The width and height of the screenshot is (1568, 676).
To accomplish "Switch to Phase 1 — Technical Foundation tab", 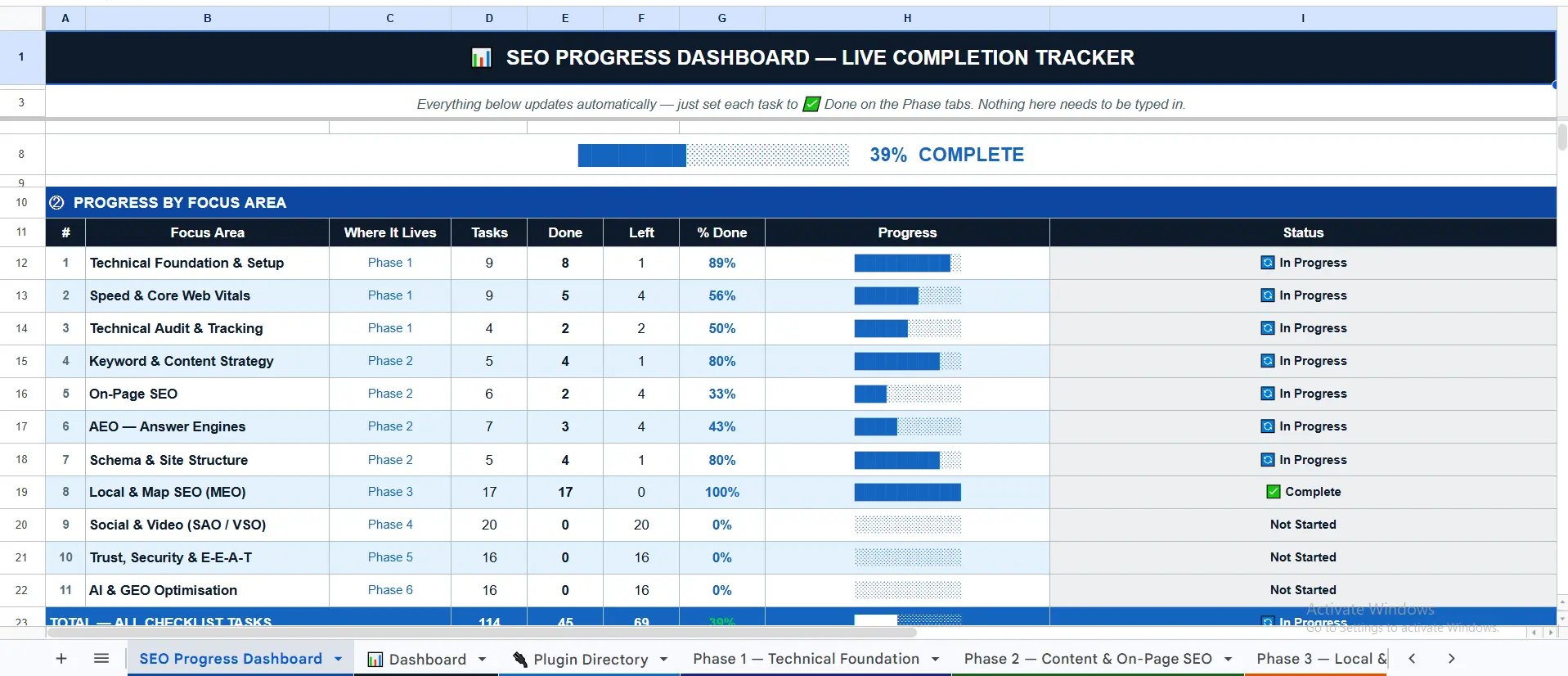I will [x=806, y=659].
